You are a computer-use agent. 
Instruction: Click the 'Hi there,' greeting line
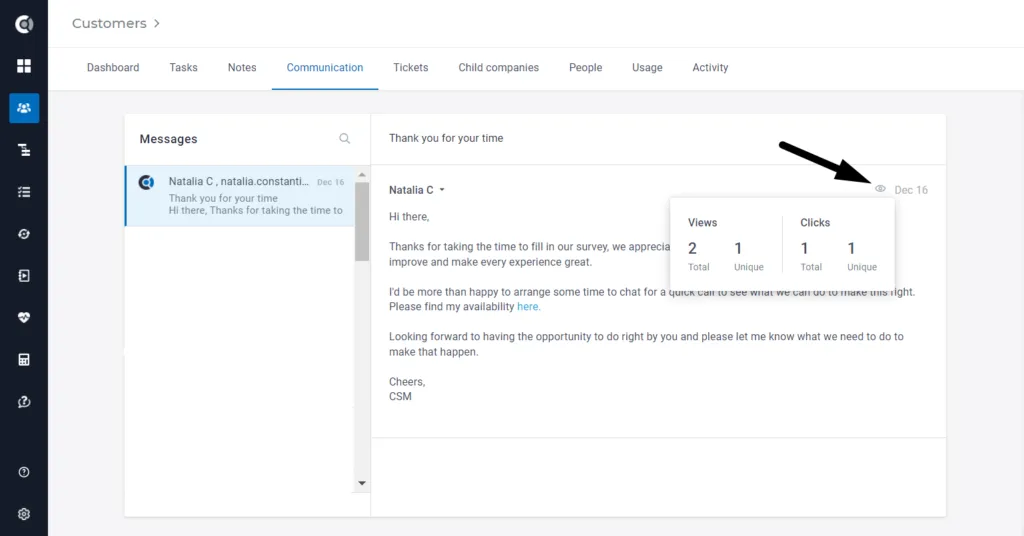click(x=409, y=217)
